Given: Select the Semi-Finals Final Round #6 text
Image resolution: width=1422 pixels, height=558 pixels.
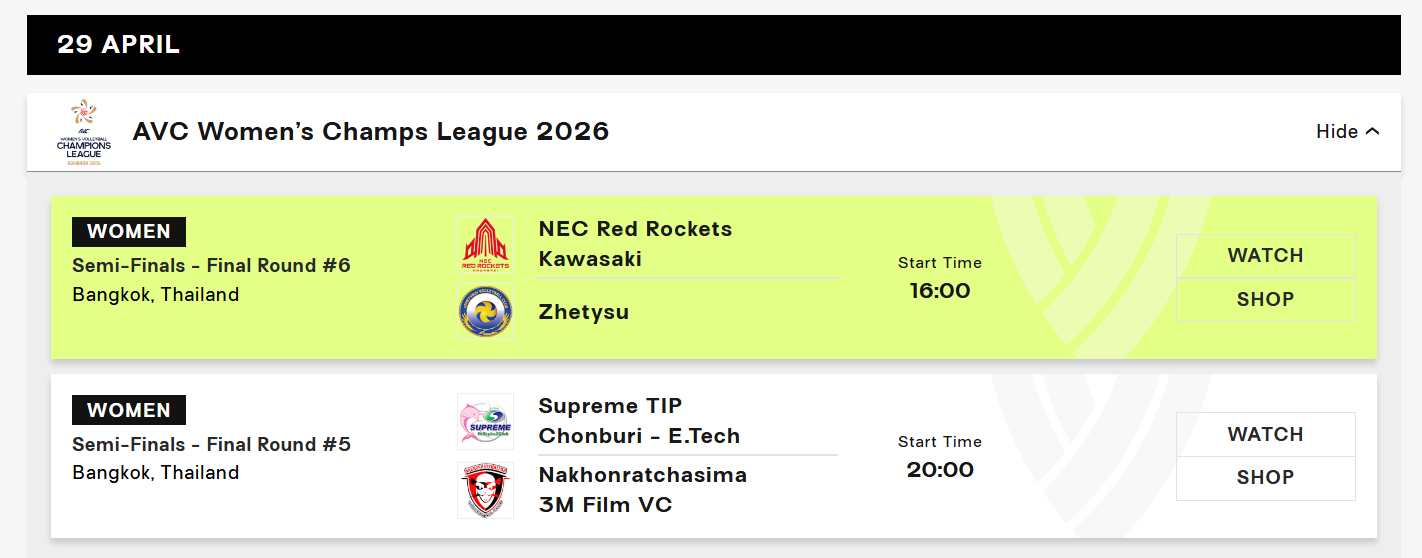Looking at the screenshot, I should click(212, 266).
